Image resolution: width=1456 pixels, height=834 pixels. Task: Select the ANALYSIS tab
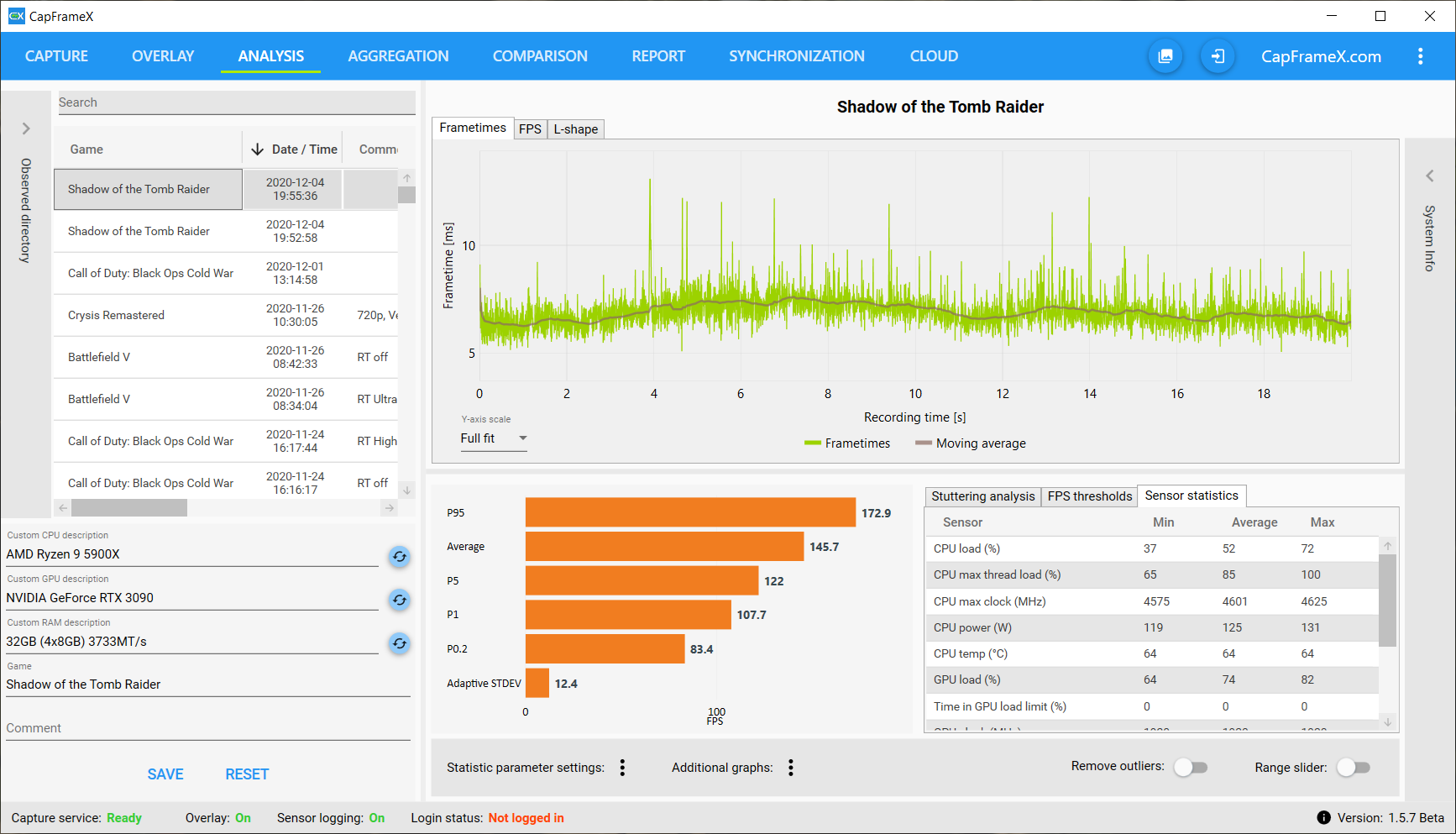(x=270, y=56)
